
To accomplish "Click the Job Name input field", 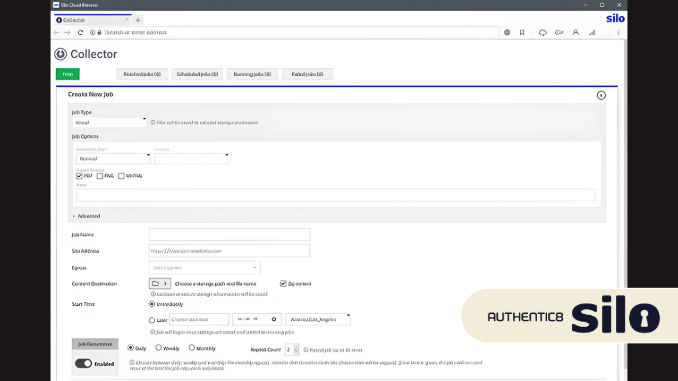I will click(x=229, y=234).
